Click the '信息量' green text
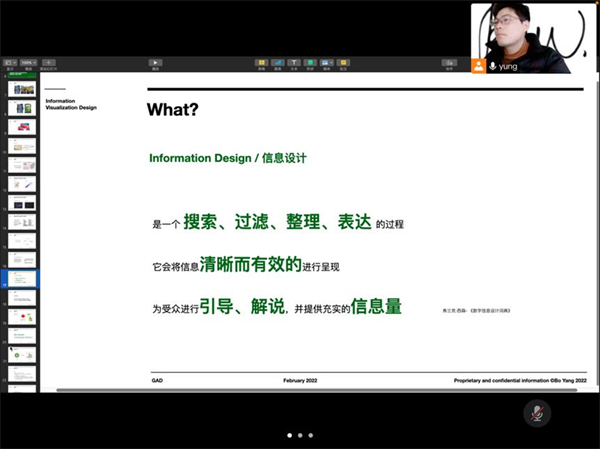Screen dimensions: 600x449 [376, 306]
